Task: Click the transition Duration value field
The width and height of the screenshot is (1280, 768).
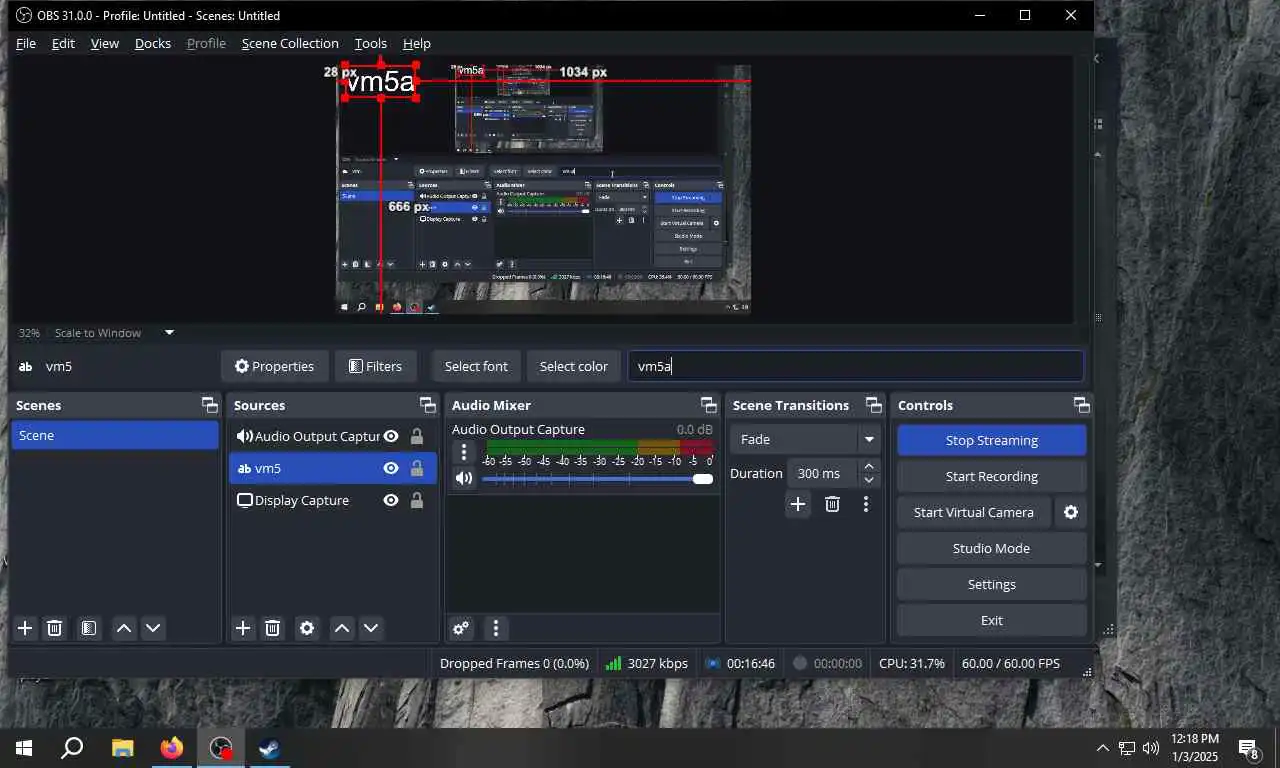Action: click(x=822, y=473)
